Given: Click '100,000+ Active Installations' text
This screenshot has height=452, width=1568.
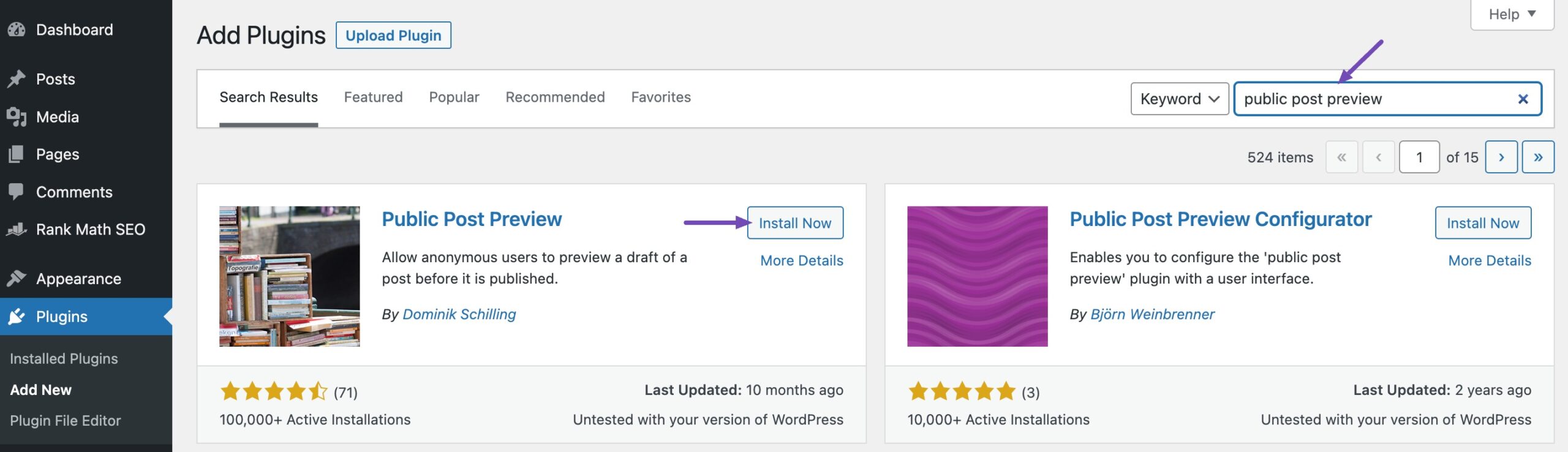Looking at the screenshot, I should point(315,420).
